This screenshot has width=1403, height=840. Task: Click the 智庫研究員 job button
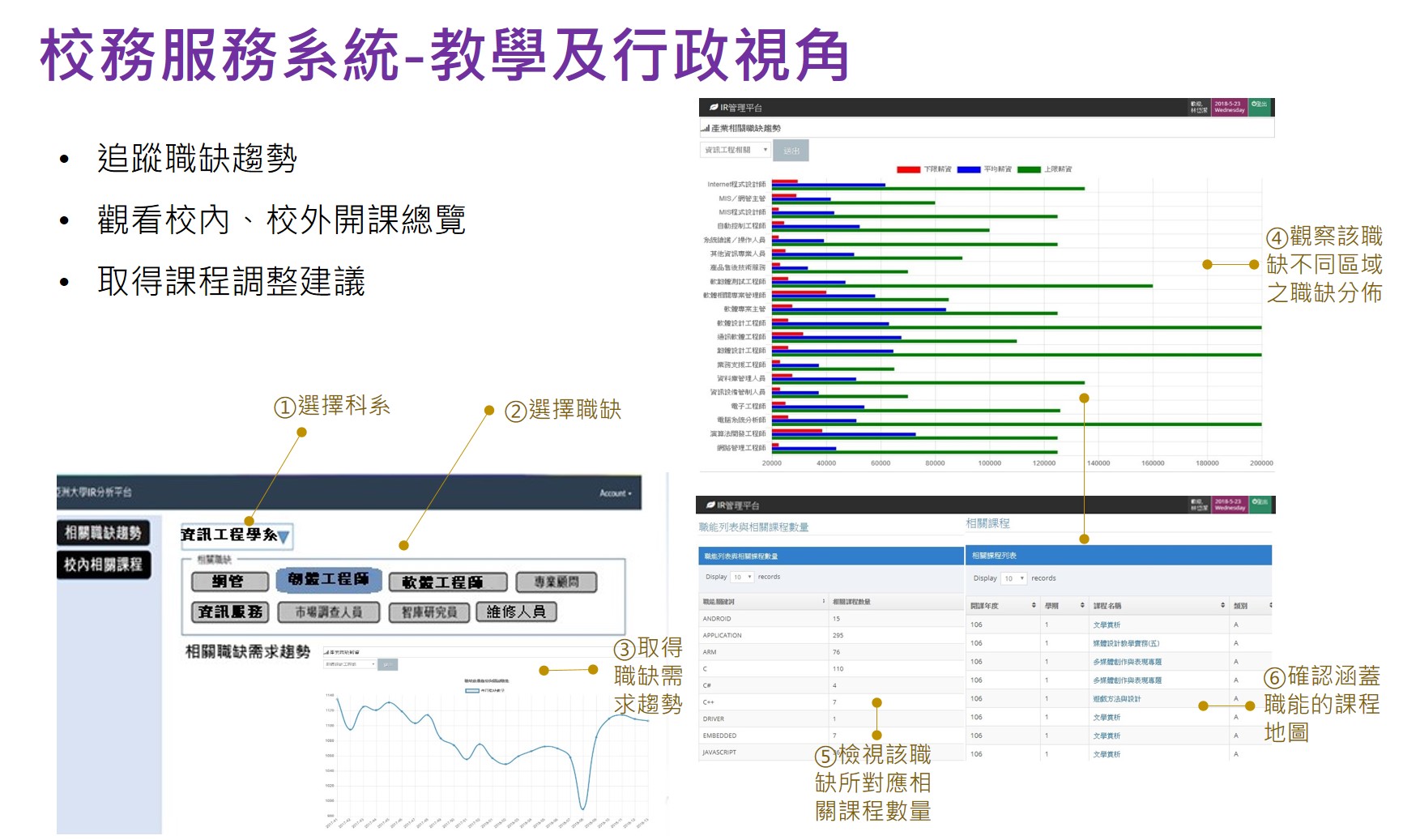(429, 612)
